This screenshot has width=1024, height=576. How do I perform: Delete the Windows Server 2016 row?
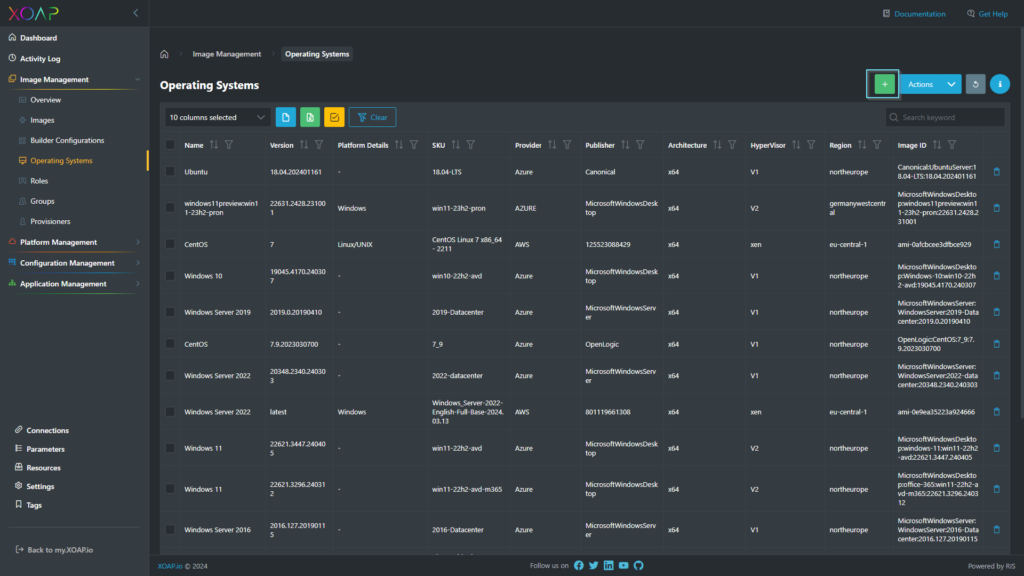997,530
